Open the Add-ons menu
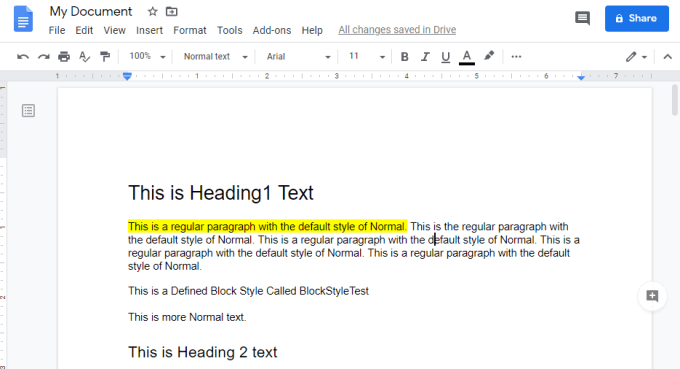Viewport: 680px width, 369px height. (x=271, y=30)
